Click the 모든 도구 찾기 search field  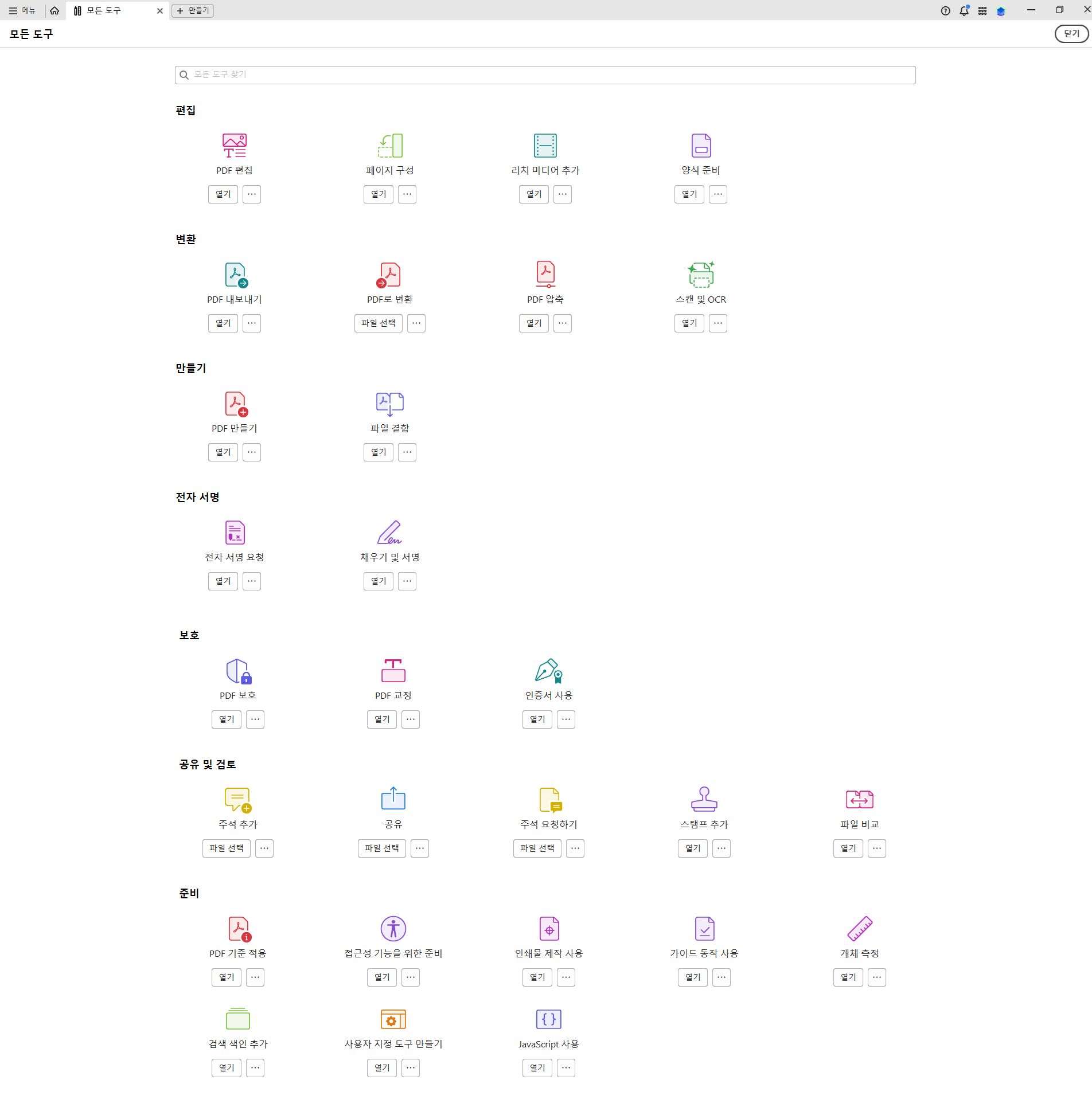[545, 74]
